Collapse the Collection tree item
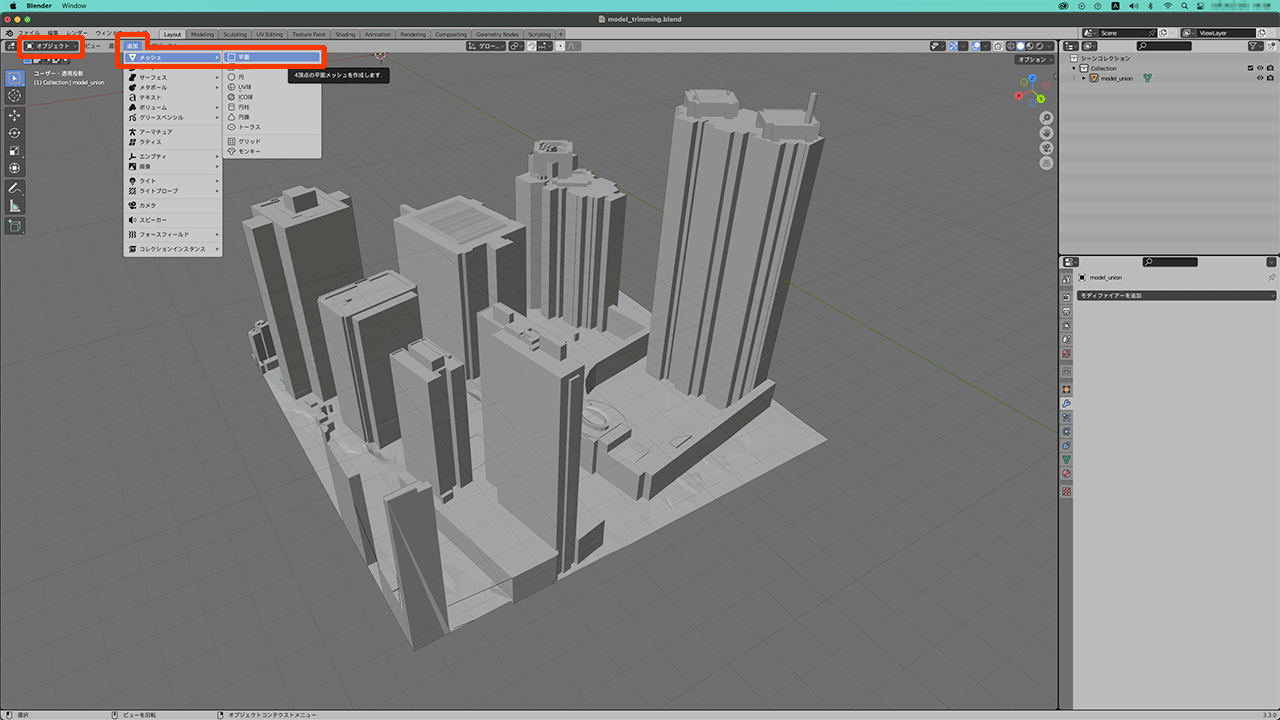Screen dimensions: 1280x720 click(1074, 68)
